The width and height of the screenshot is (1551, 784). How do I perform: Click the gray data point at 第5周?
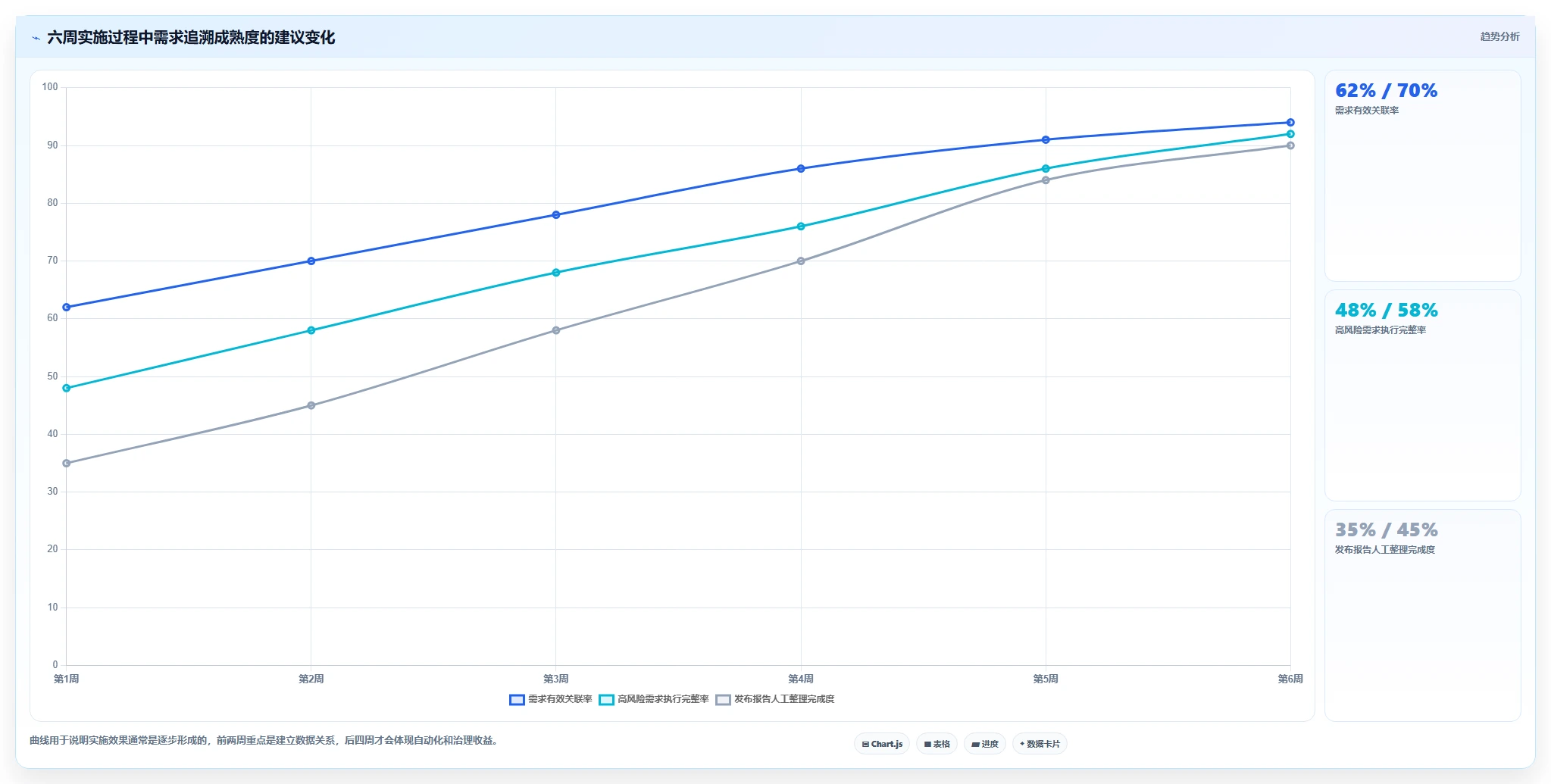pos(1046,180)
